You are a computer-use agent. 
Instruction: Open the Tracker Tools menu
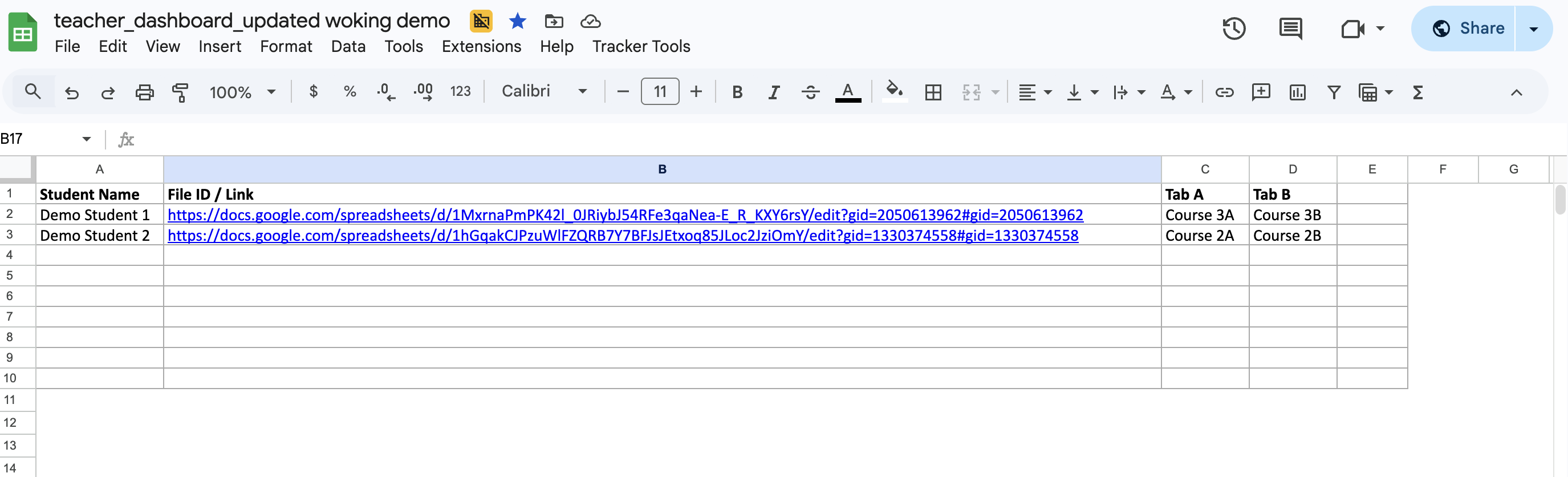tap(641, 46)
